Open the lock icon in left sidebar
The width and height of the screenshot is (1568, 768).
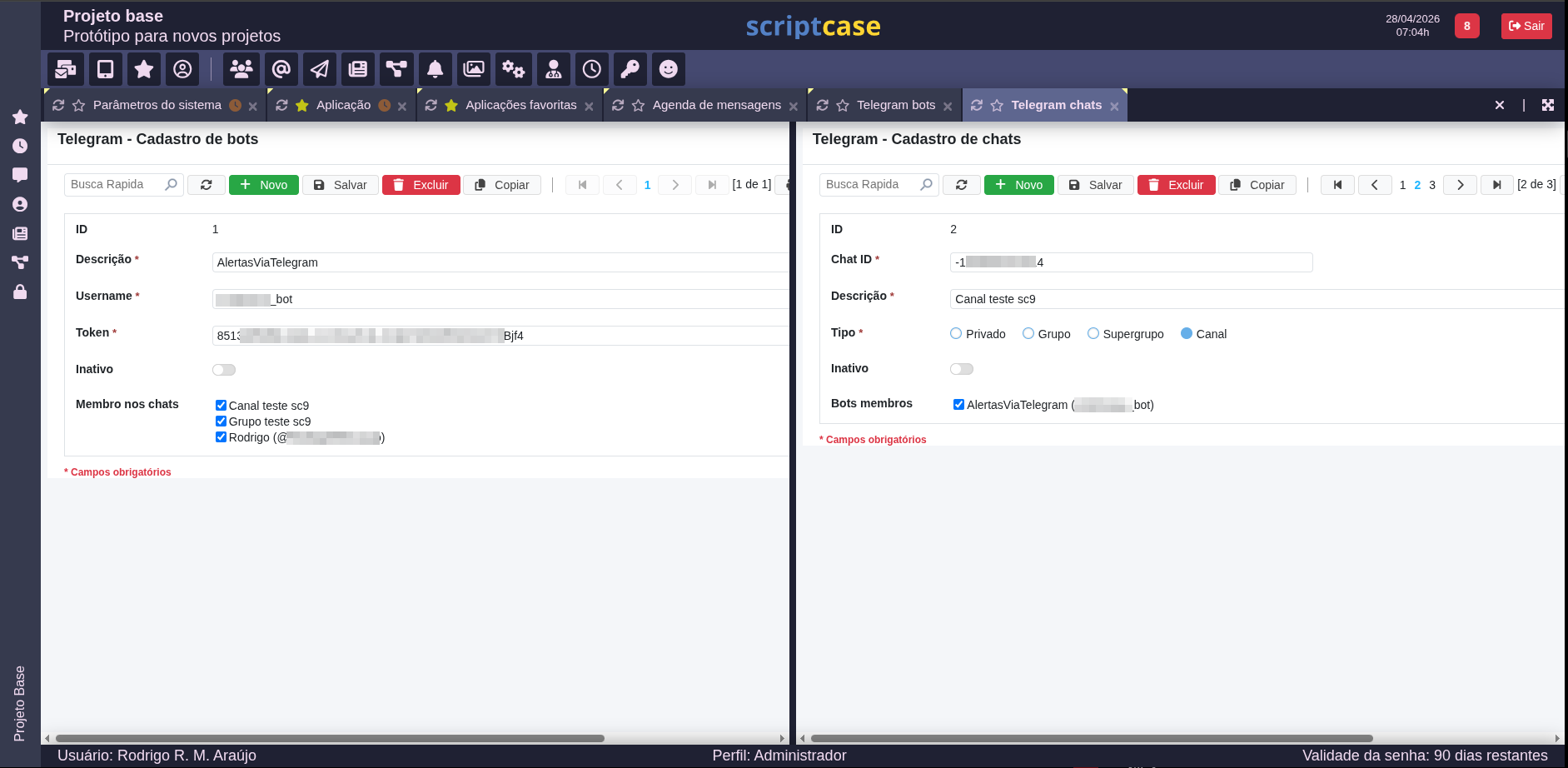[20, 292]
